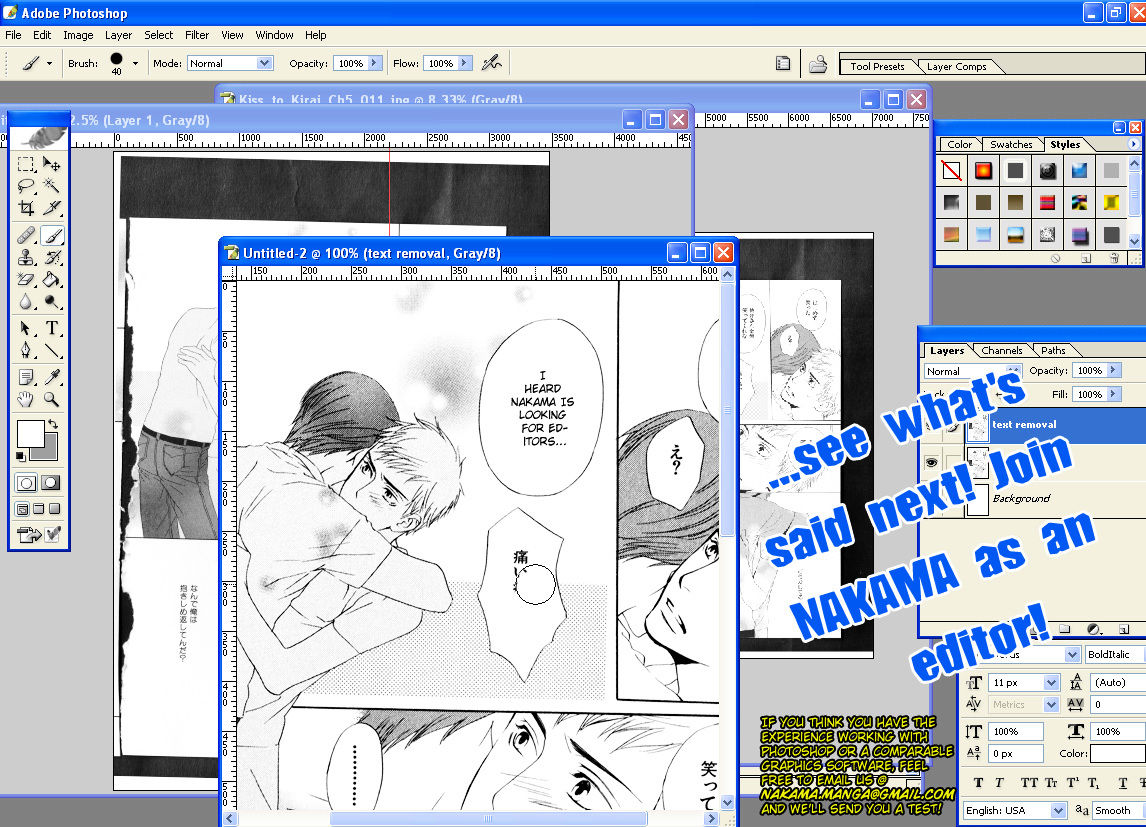Switch to the Swatches tab

(1011, 145)
